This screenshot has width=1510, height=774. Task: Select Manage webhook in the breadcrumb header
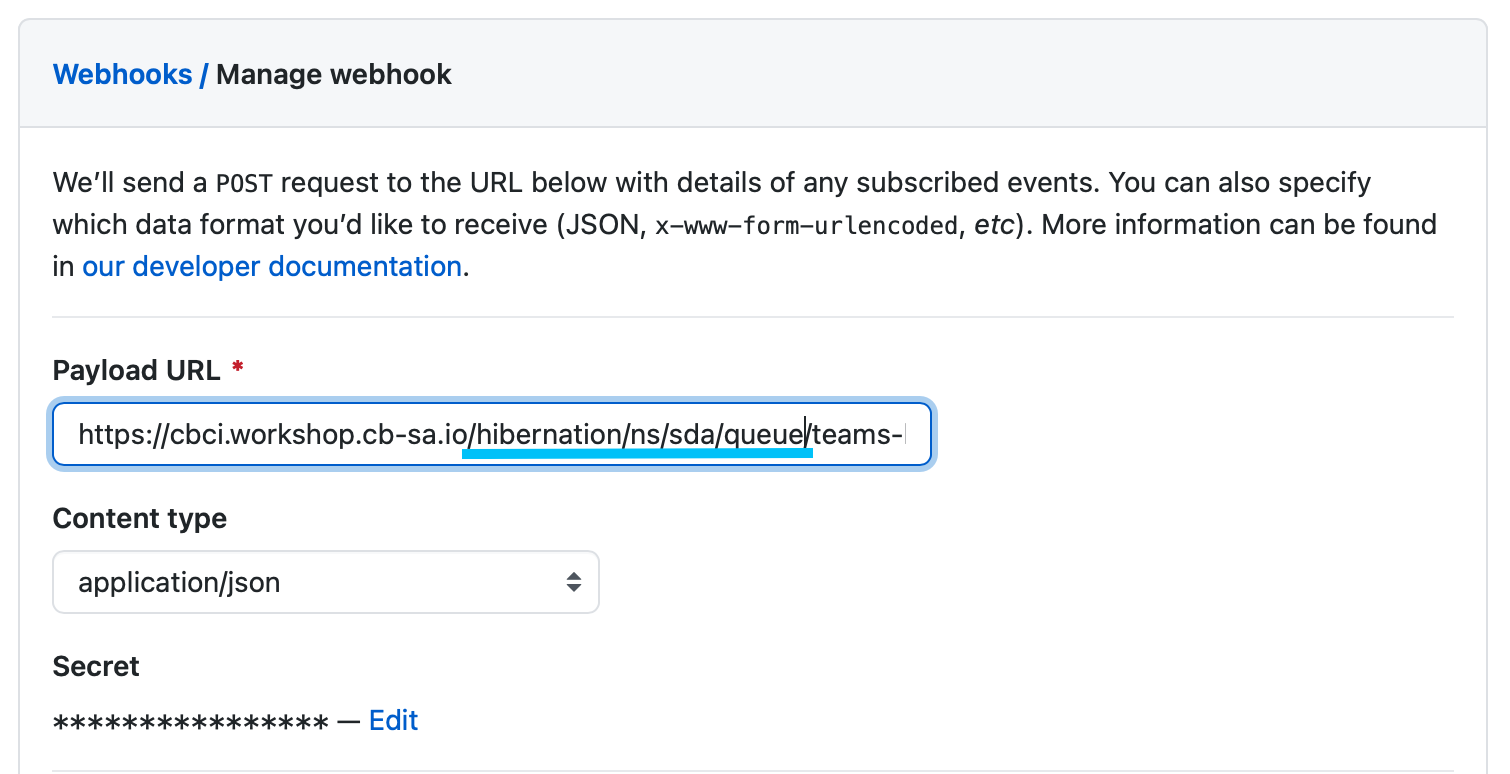coord(335,74)
